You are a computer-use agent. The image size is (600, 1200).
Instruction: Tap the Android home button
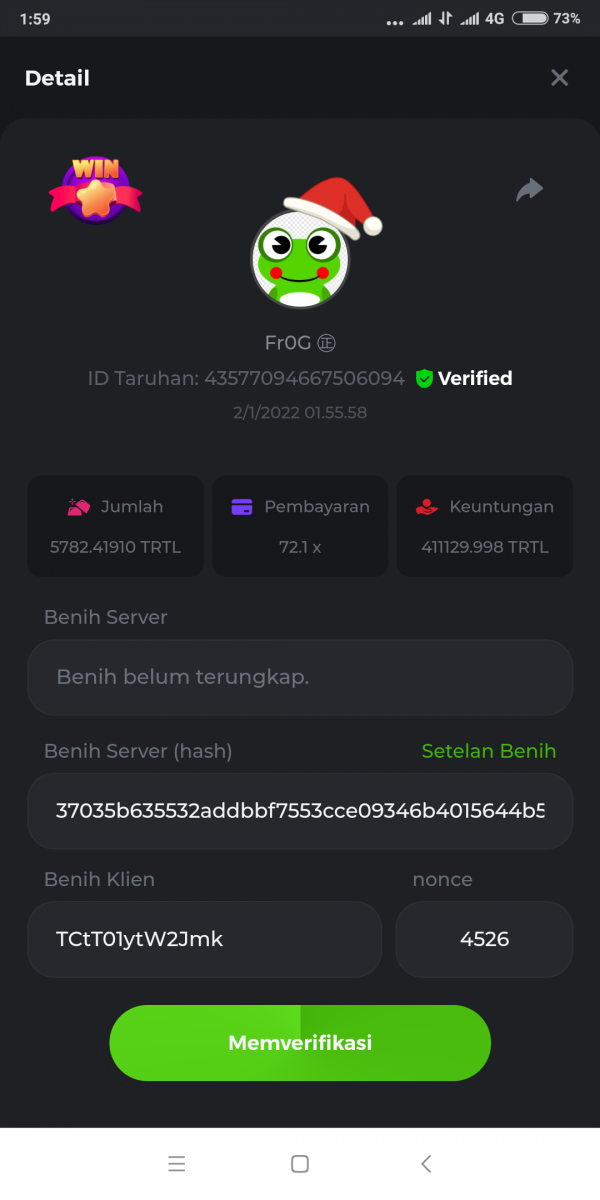(299, 1163)
